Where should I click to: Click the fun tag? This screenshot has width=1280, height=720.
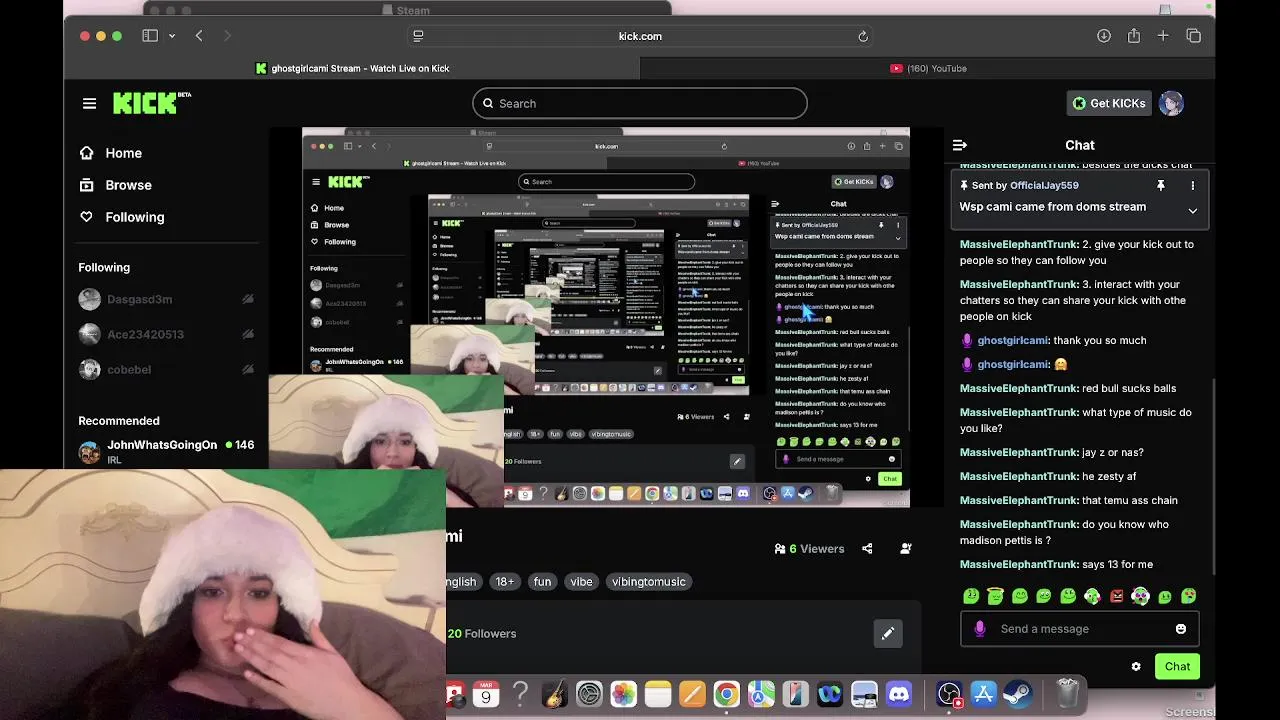coord(542,581)
